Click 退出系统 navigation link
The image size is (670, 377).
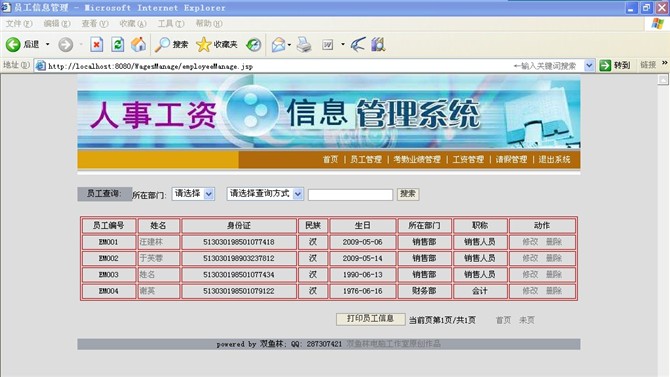554,159
